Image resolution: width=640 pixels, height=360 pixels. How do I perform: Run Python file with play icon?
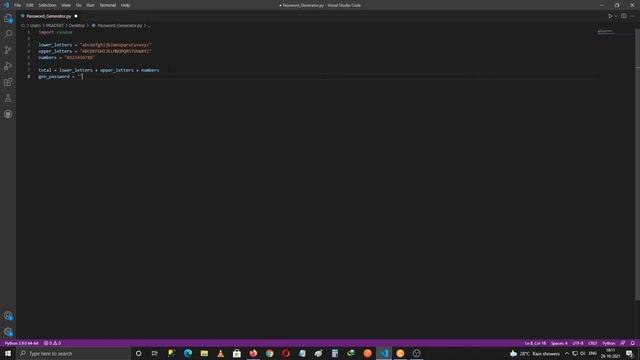tap(610, 16)
